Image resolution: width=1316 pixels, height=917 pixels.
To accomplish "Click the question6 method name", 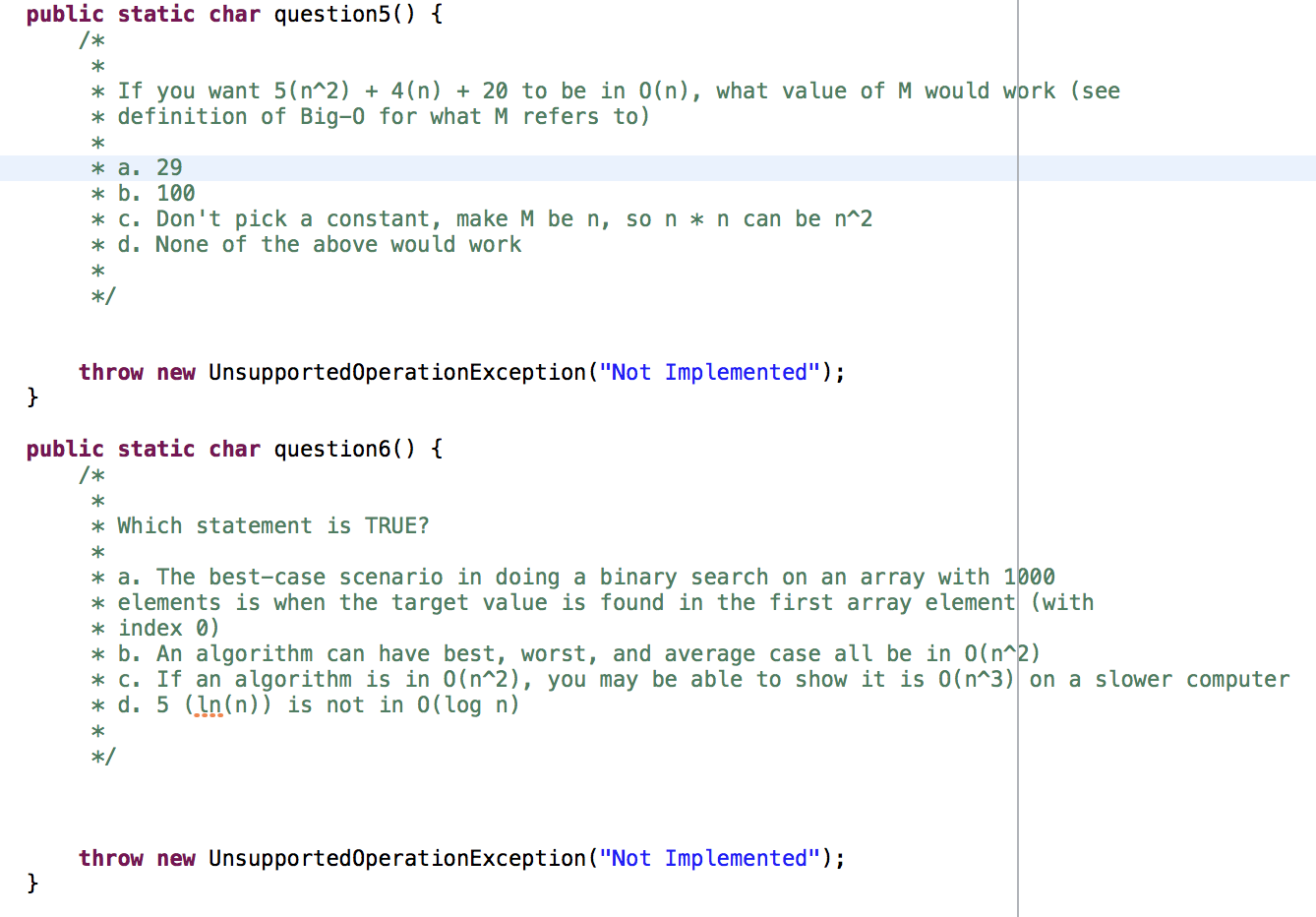I will coord(331,449).
